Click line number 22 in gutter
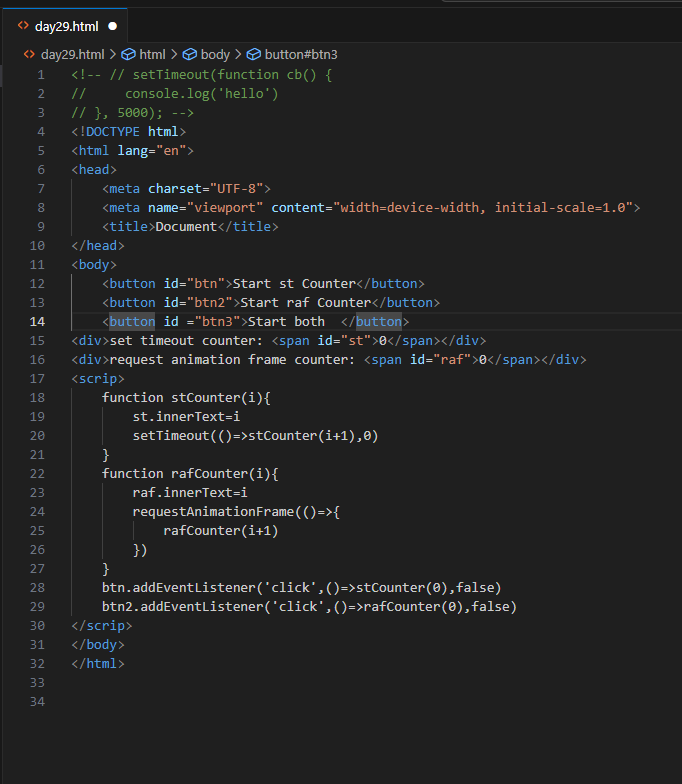 point(37,474)
